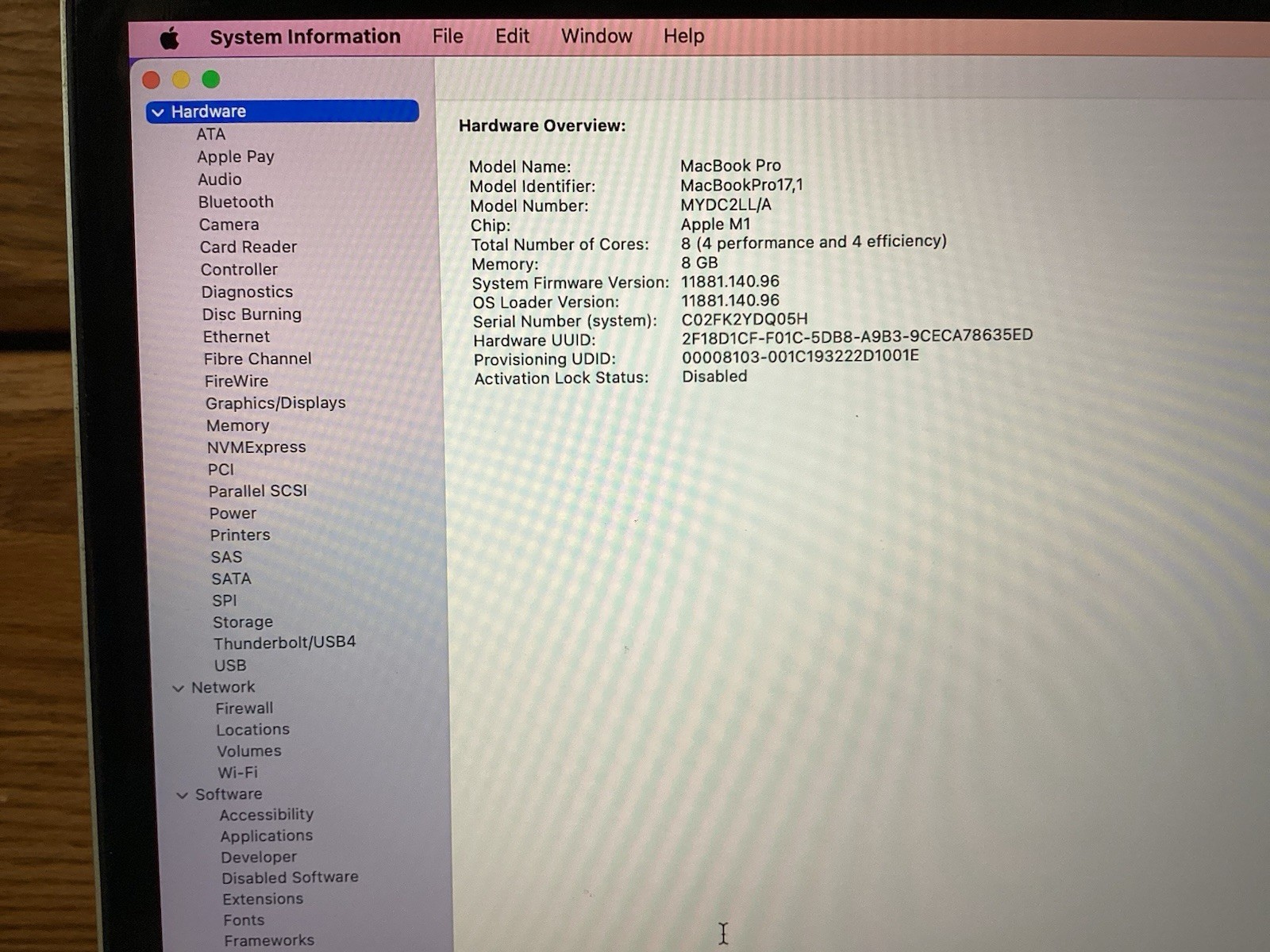The height and width of the screenshot is (952, 1270).
Task: Collapse the Hardware section chevron
Action: click(158, 113)
